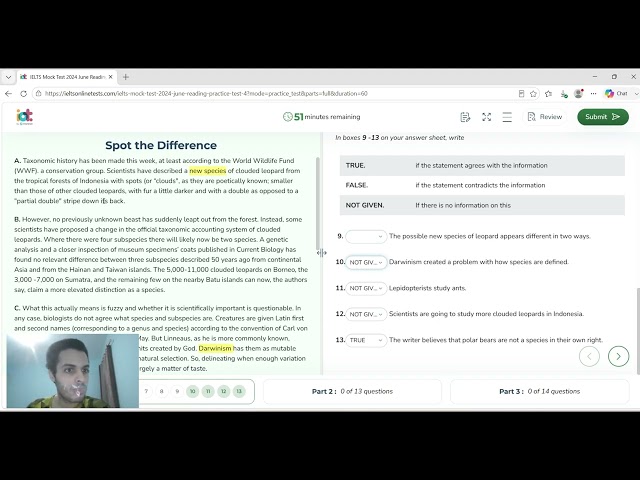Click the 'TRUE.' row in the table

coord(482,165)
